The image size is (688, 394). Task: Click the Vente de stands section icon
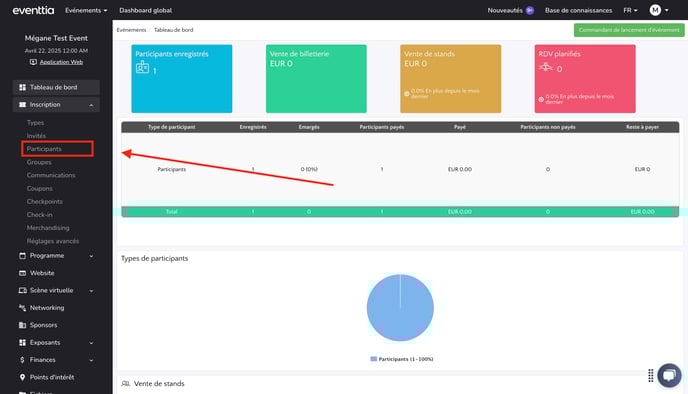(x=125, y=383)
